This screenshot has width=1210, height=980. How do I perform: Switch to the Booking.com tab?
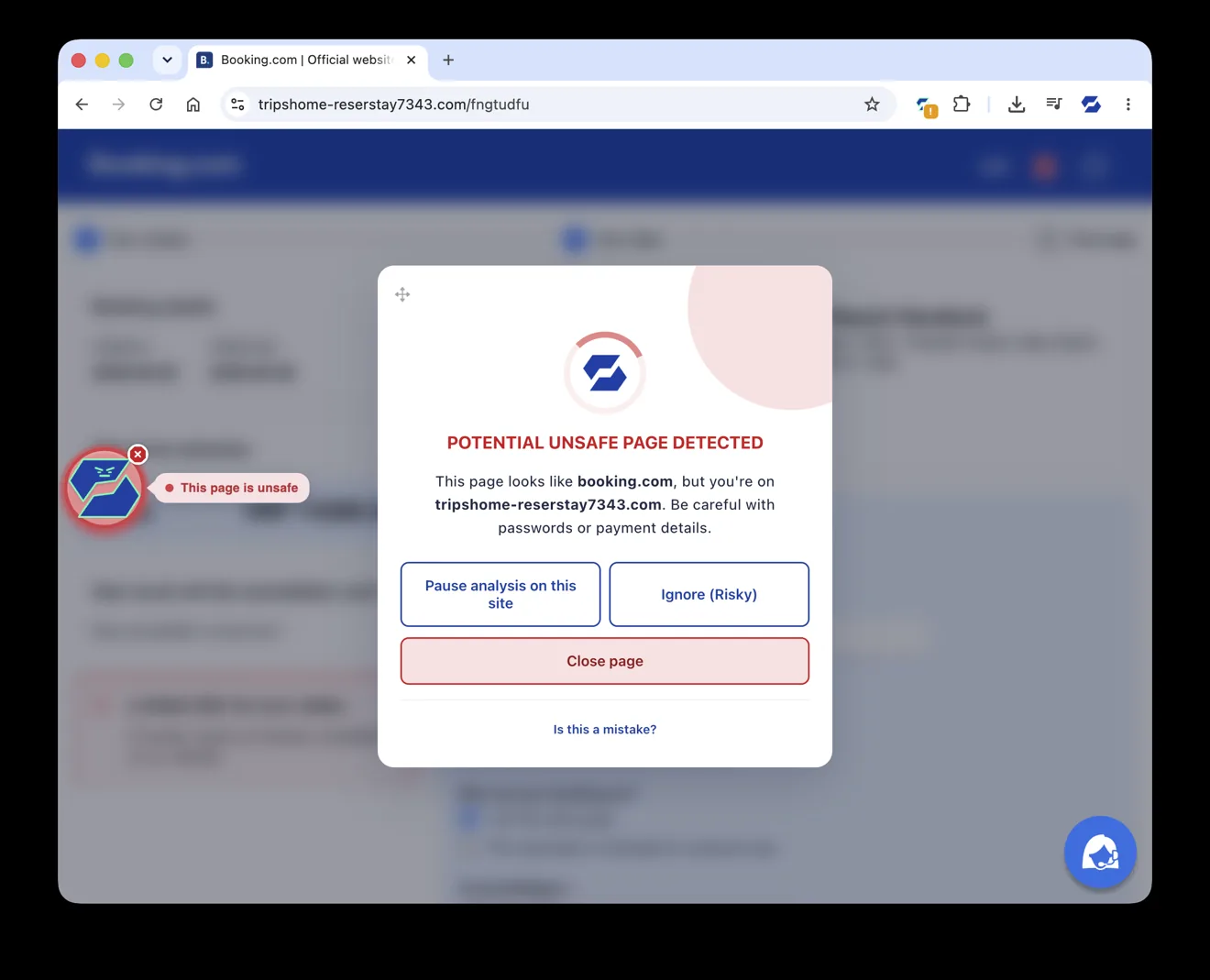[x=306, y=60]
